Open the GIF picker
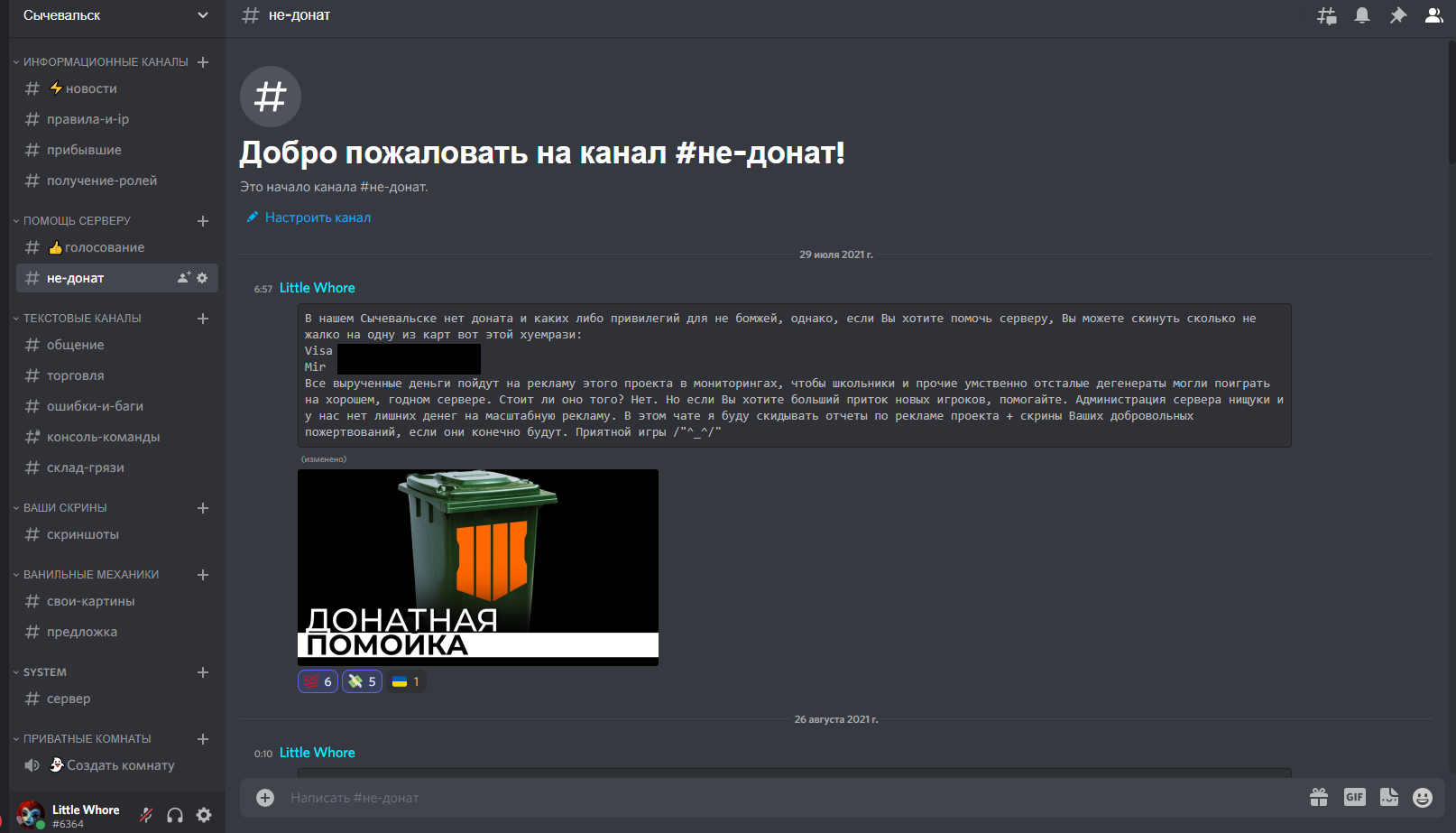 tap(1354, 797)
